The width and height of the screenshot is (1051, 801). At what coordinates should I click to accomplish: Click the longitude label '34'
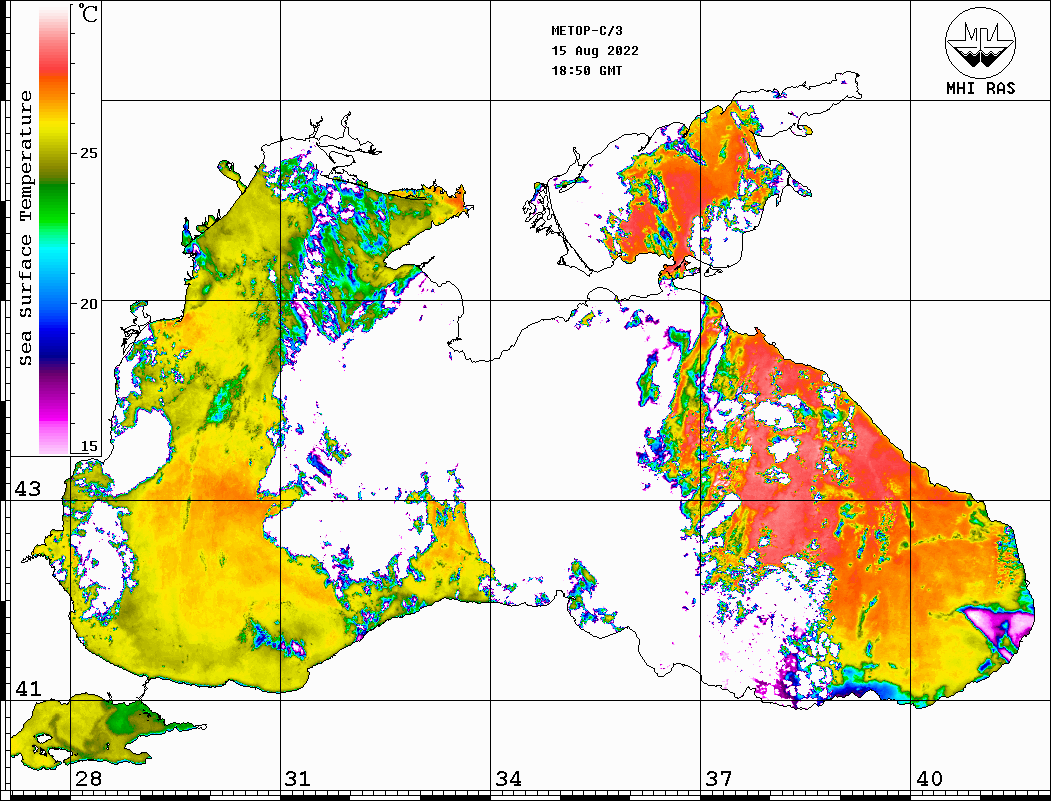pyautogui.click(x=508, y=779)
